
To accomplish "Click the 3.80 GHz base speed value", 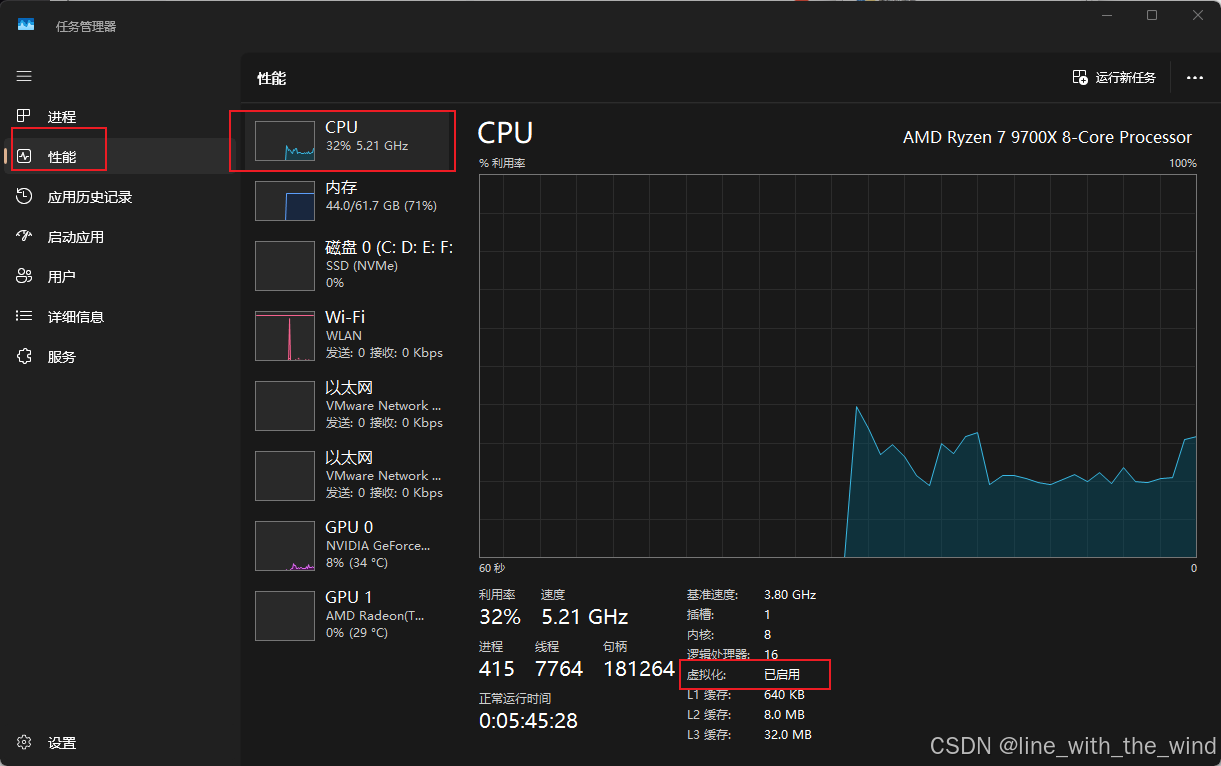I will pos(790,594).
